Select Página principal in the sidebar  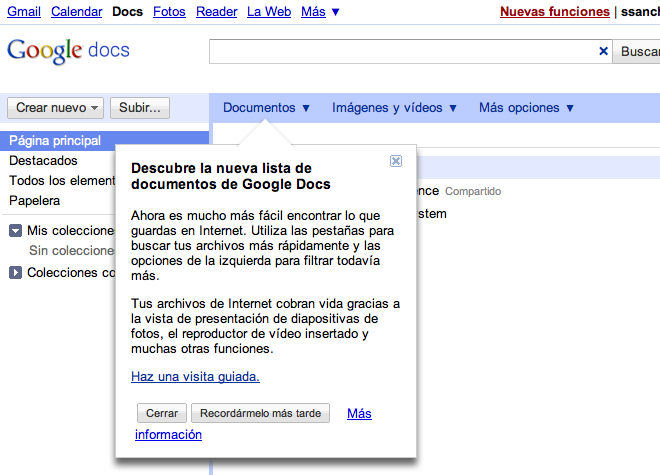click(x=104, y=141)
